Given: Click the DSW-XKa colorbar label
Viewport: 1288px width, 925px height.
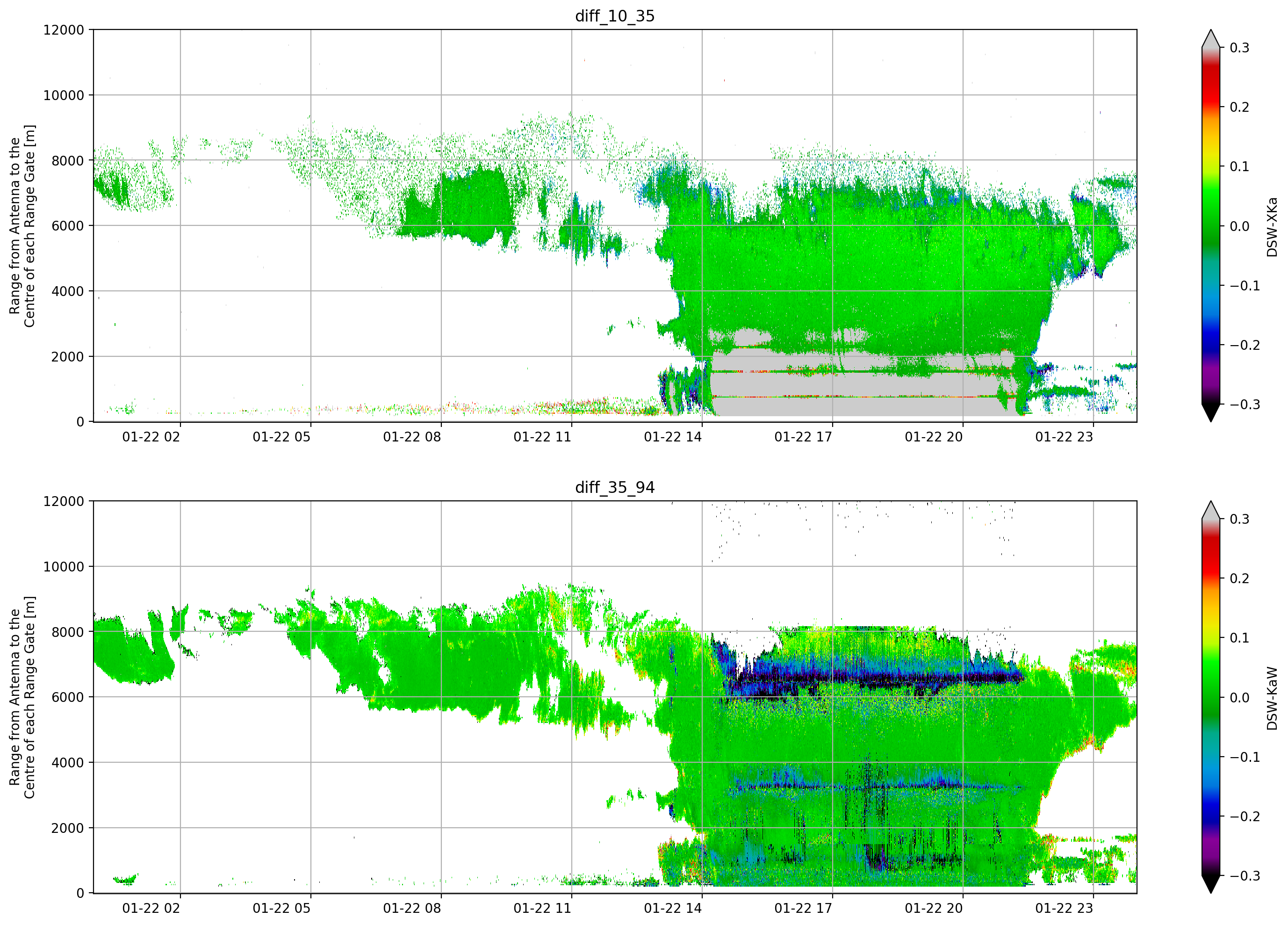Looking at the screenshot, I should pos(1272,227).
